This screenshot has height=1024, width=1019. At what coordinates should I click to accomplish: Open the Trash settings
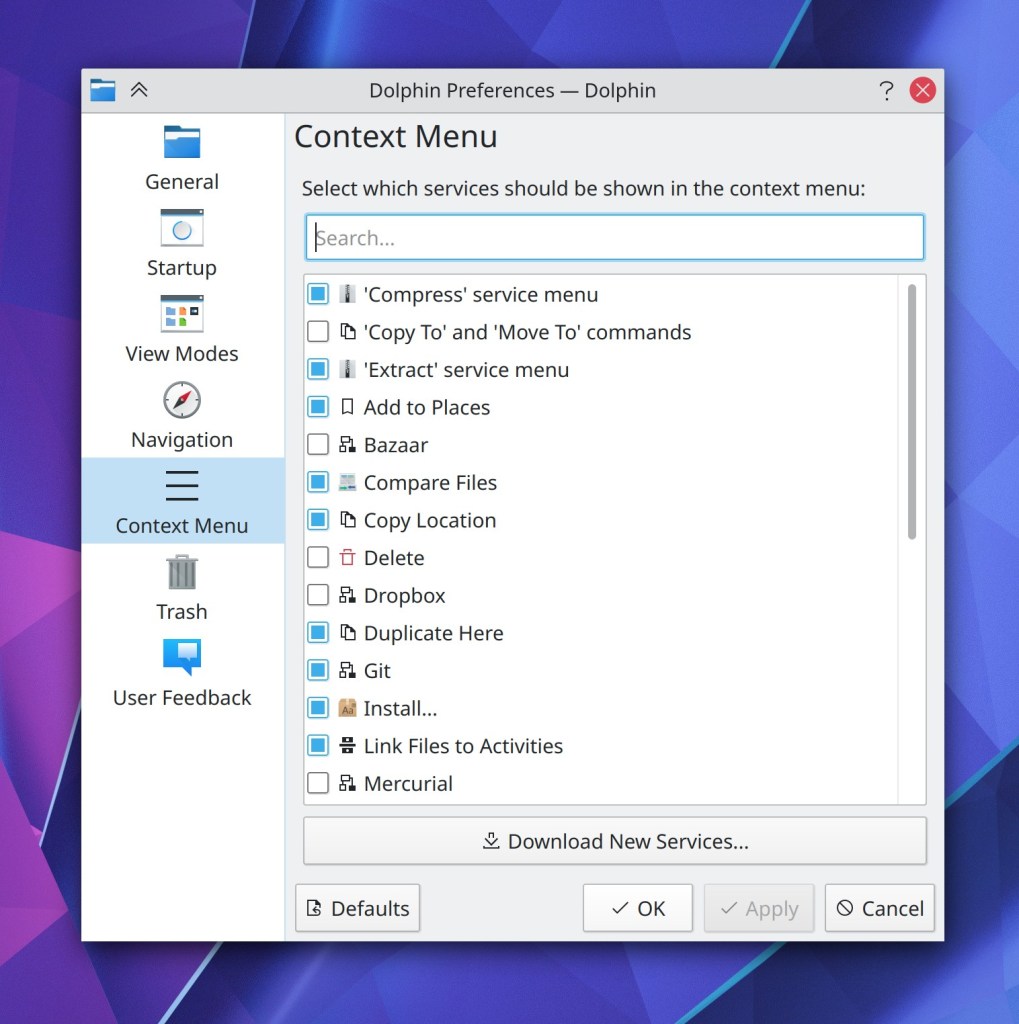182,587
